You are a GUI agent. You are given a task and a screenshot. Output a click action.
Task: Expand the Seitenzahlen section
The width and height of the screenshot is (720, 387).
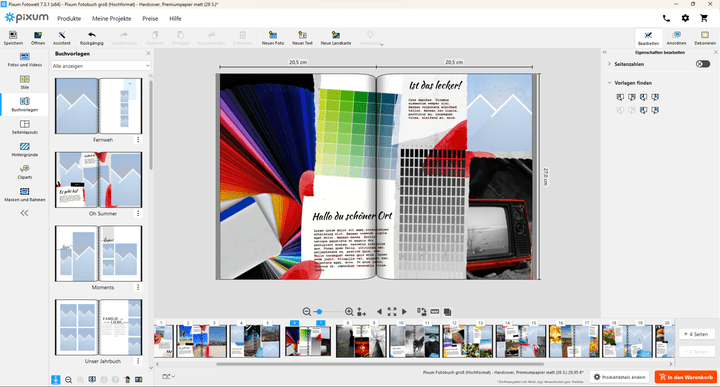point(609,64)
